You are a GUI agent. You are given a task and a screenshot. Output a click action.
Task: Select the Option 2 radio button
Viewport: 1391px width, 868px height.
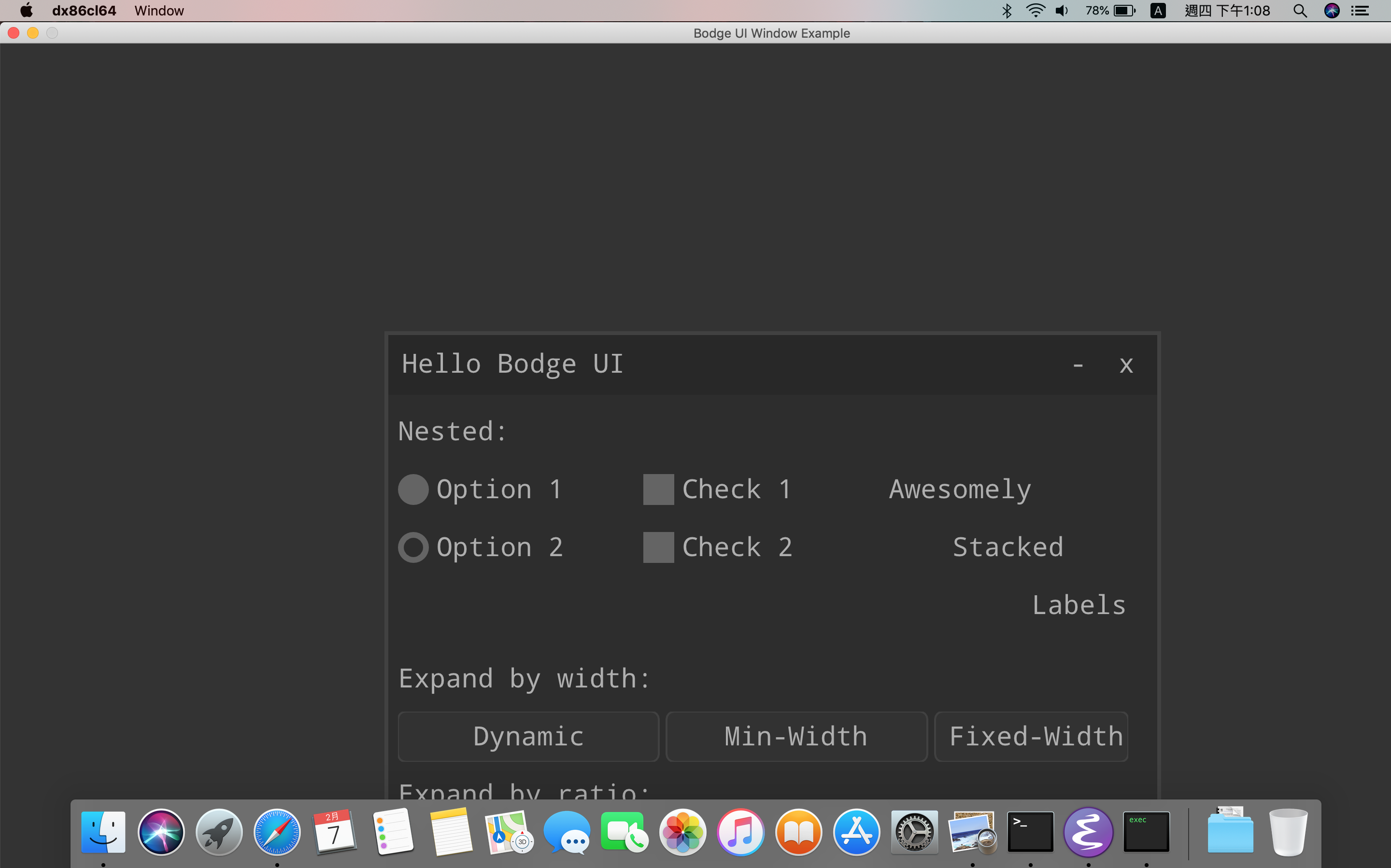[x=413, y=547]
